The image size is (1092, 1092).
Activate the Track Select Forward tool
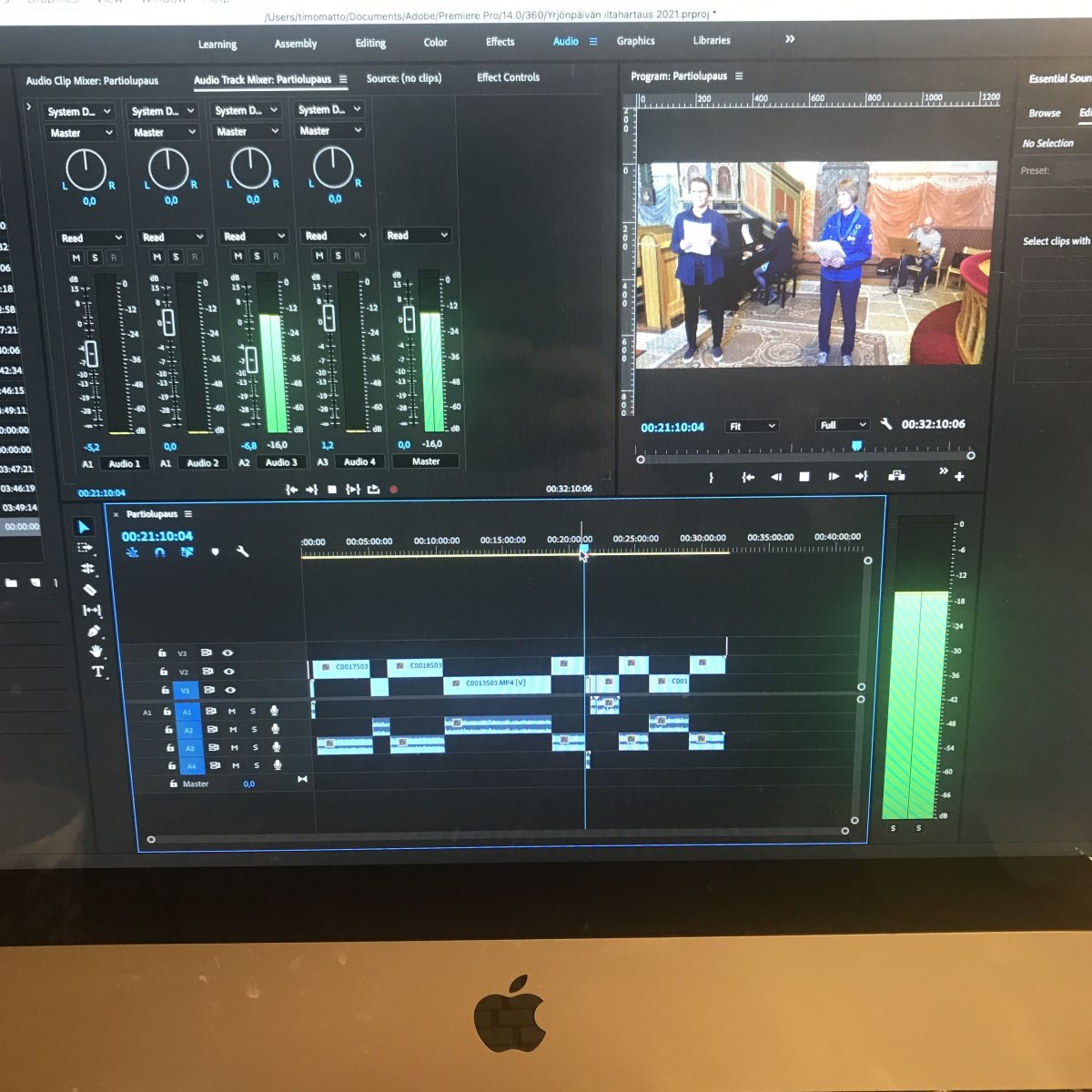tap(86, 548)
